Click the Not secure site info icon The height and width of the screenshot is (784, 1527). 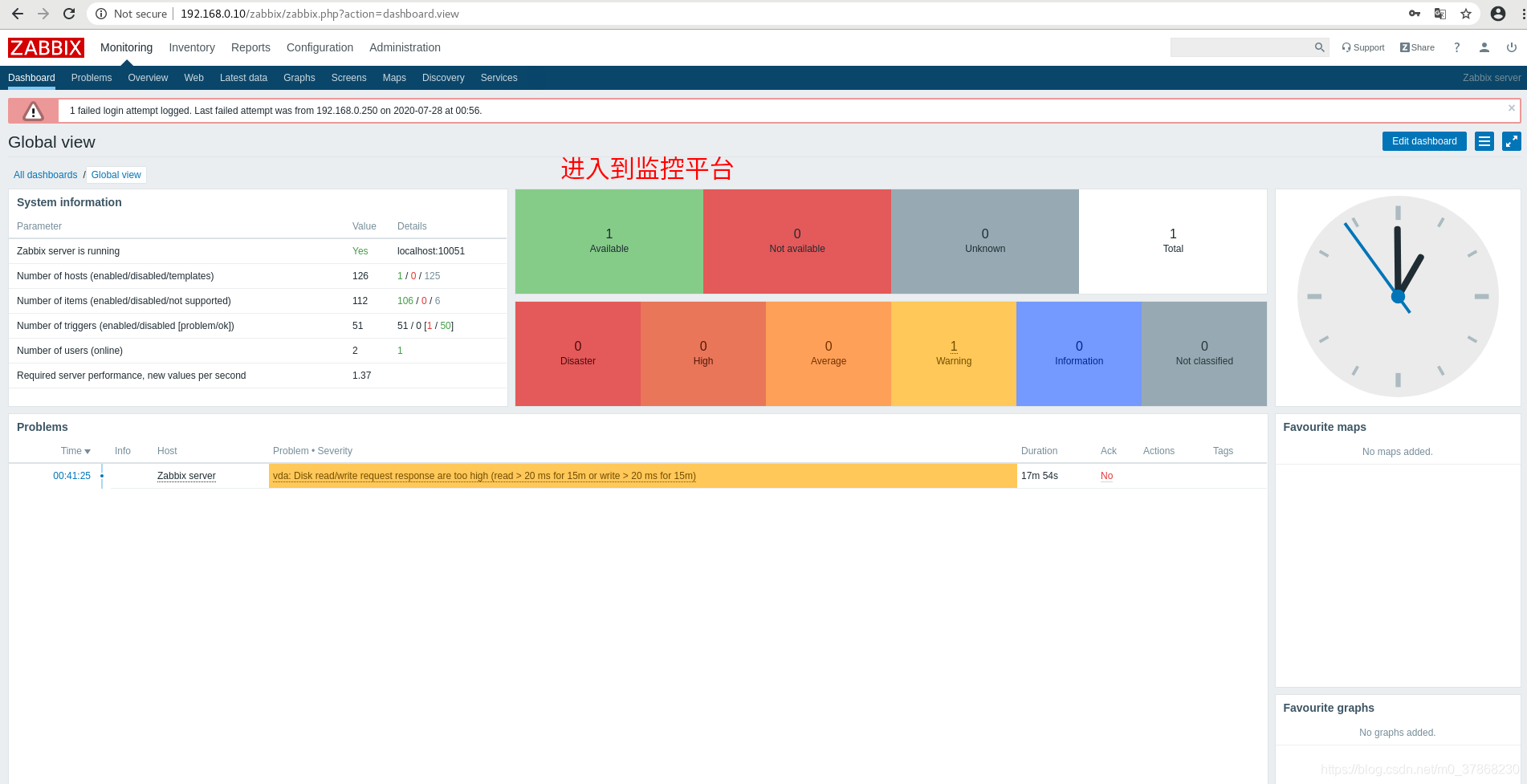click(x=101, y=14)
